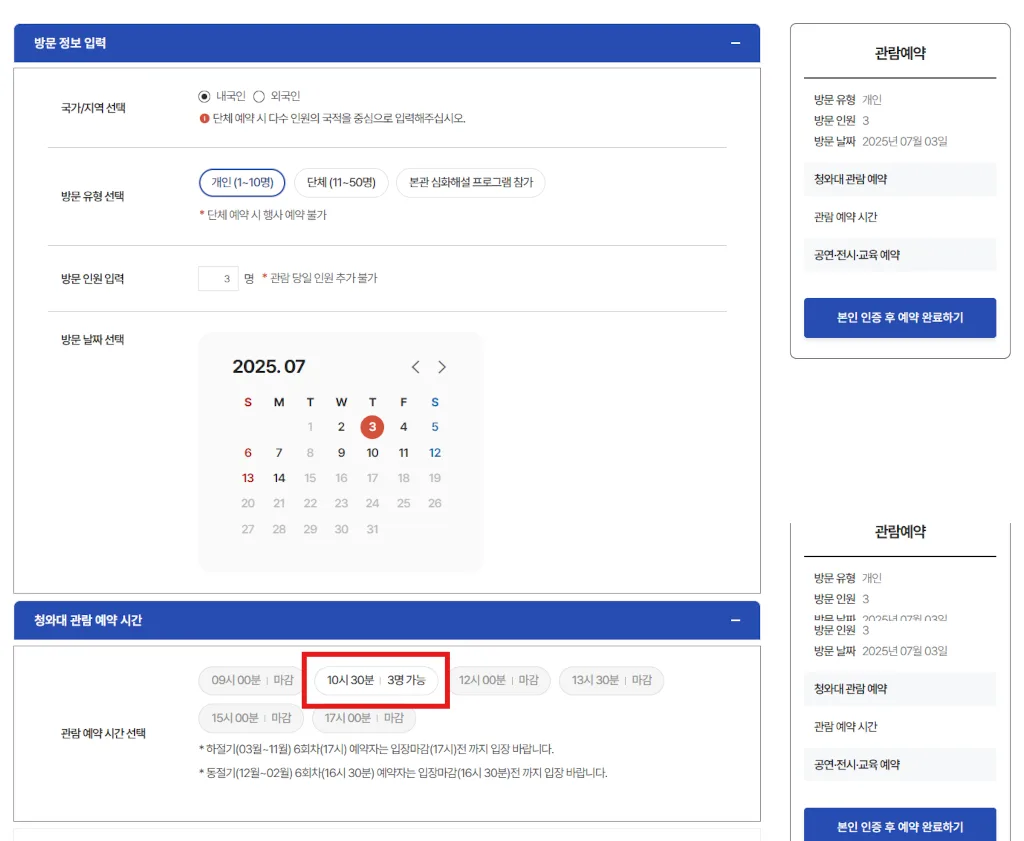Viewport: 1024px width, 841px height.
Task: Click the 13시 30분 마감 time slot
Action: 612,680
